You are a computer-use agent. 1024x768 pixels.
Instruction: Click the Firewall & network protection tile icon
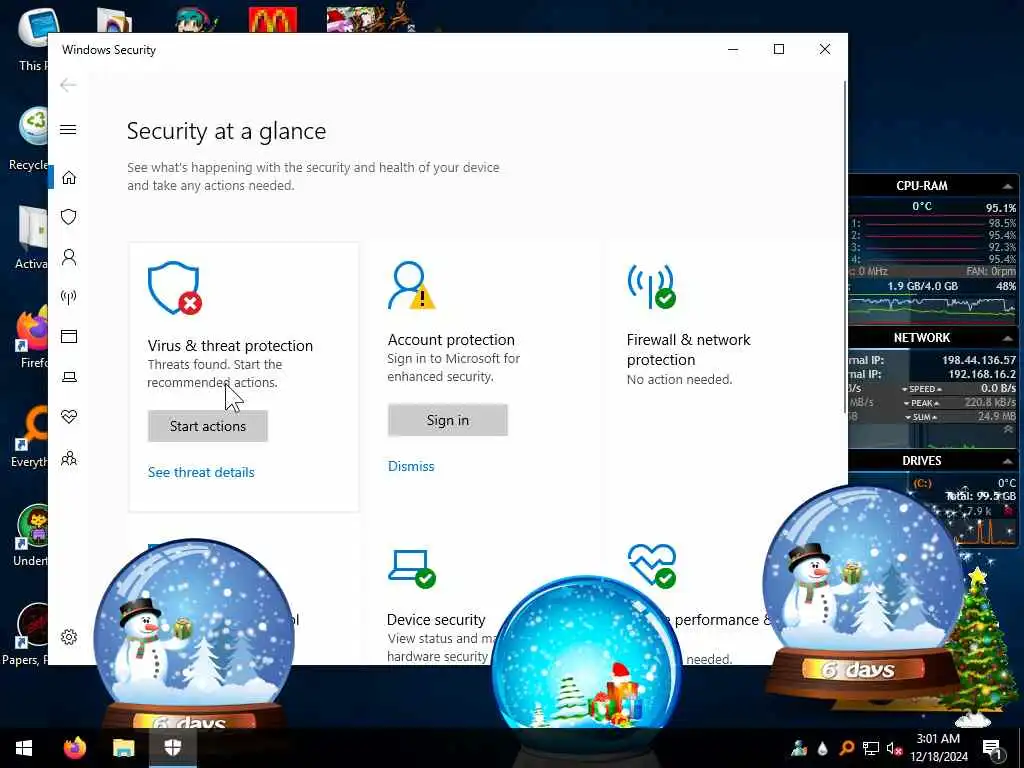coord(651,286)
